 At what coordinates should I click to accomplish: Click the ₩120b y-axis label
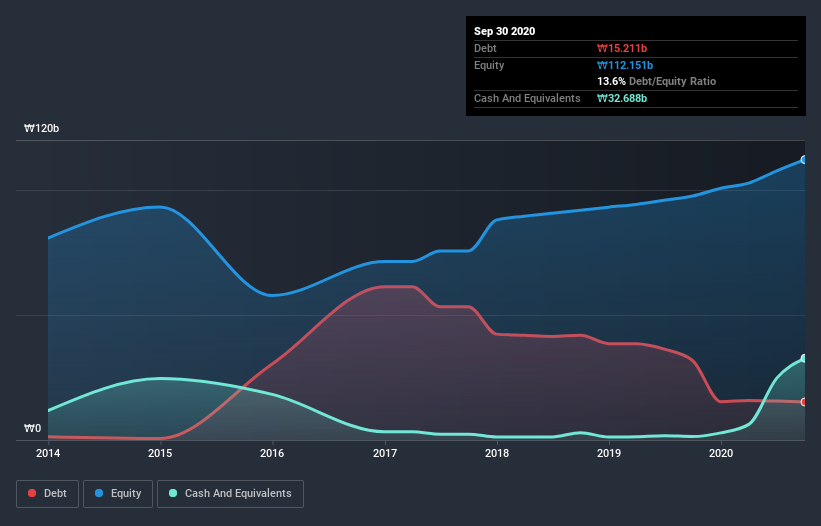pos(41,129)
